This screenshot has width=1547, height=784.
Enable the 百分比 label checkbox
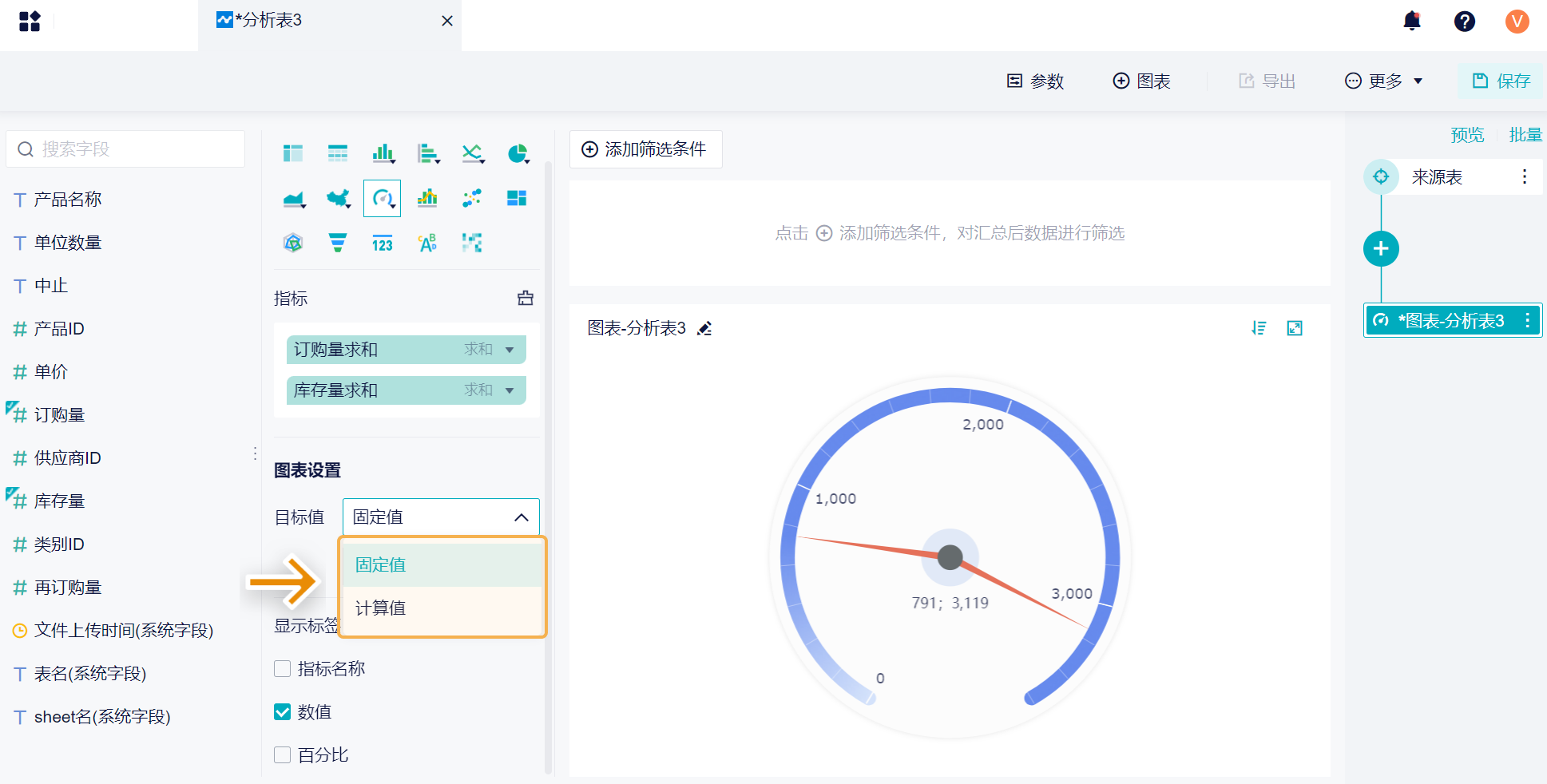click(x=282, y=754)
